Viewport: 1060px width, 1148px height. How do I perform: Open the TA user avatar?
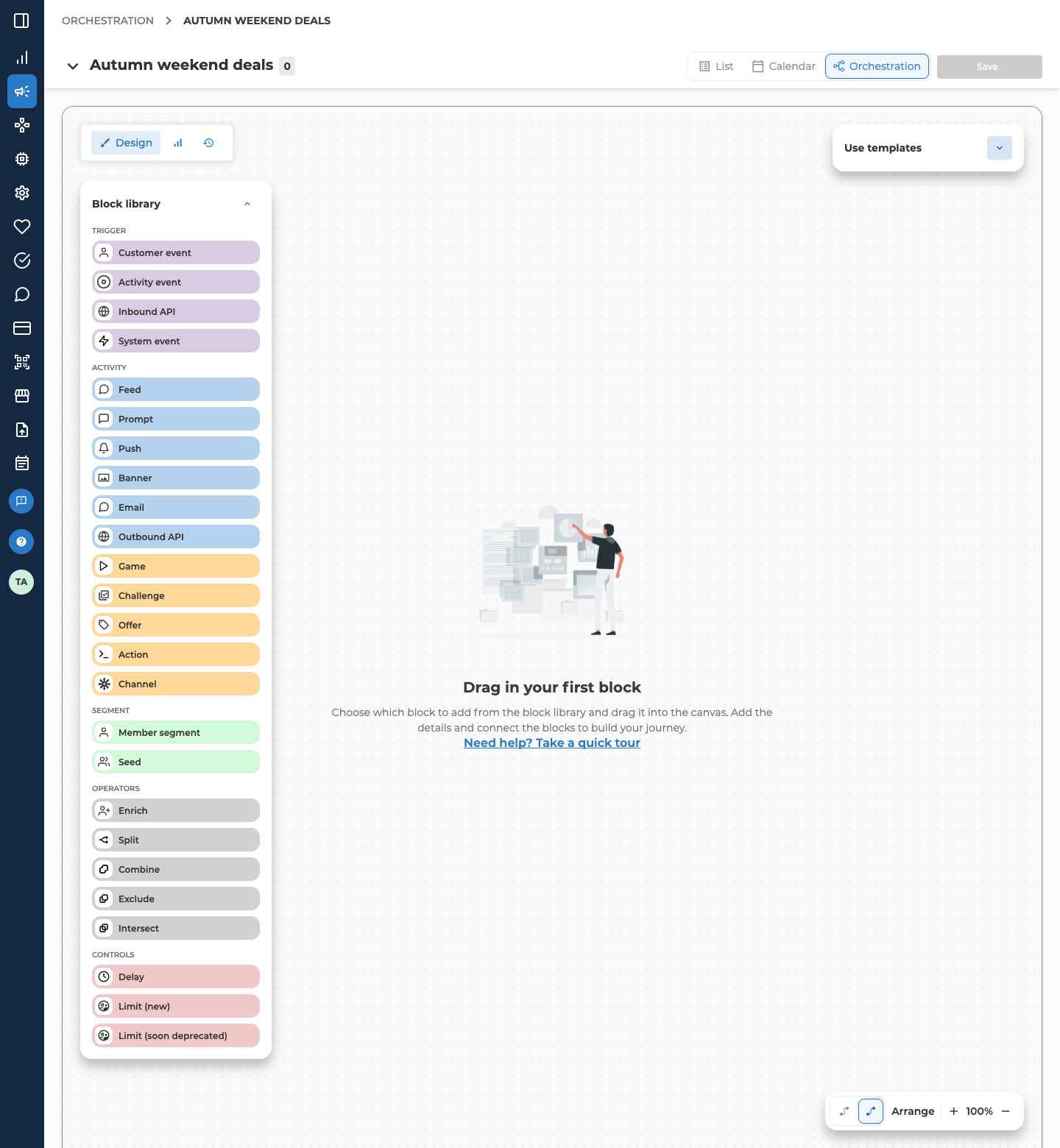(x=21, y=582)
